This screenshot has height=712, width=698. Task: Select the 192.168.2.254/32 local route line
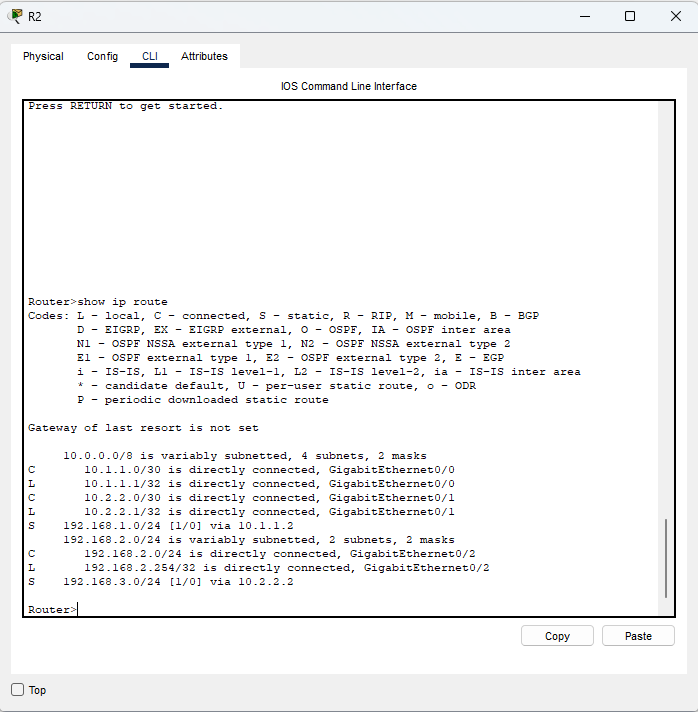258,568
